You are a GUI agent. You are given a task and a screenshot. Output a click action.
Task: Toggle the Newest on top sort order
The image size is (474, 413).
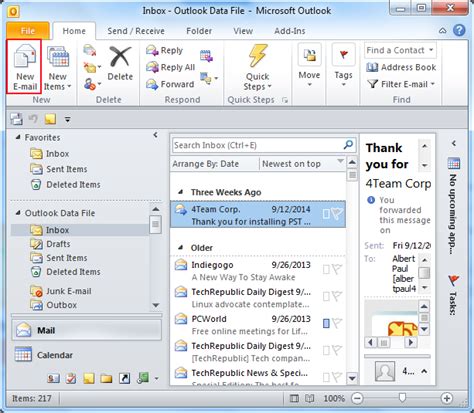click(291, 164)
